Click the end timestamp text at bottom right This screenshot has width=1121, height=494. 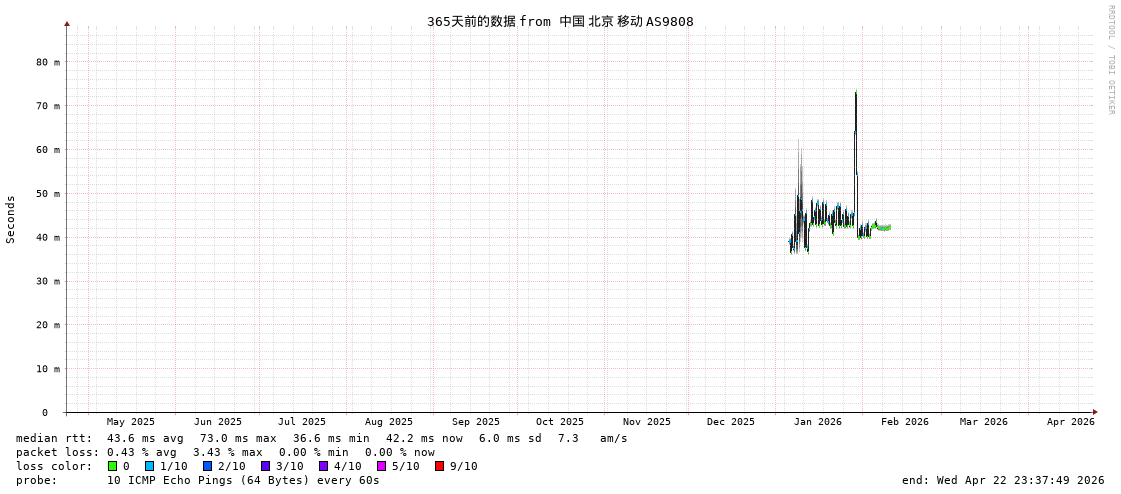[x=1003, y=480]
